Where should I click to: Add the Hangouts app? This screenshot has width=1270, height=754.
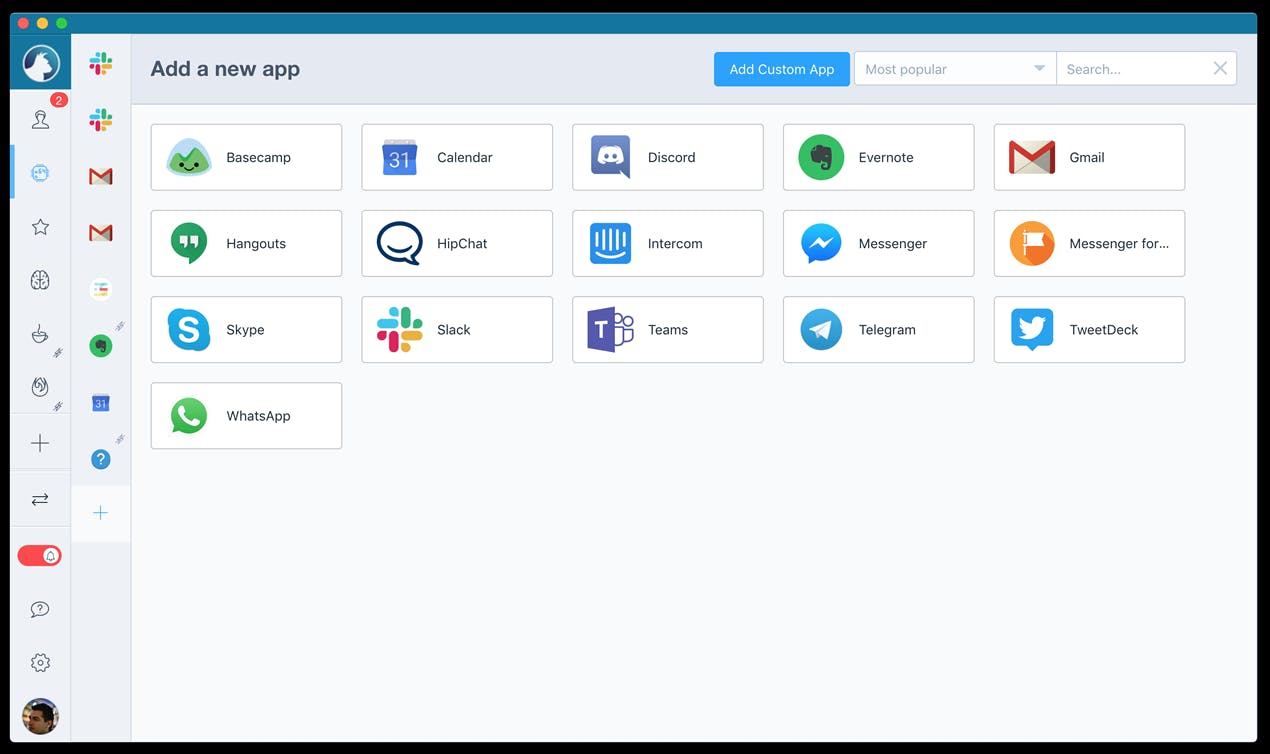[246, 243]
